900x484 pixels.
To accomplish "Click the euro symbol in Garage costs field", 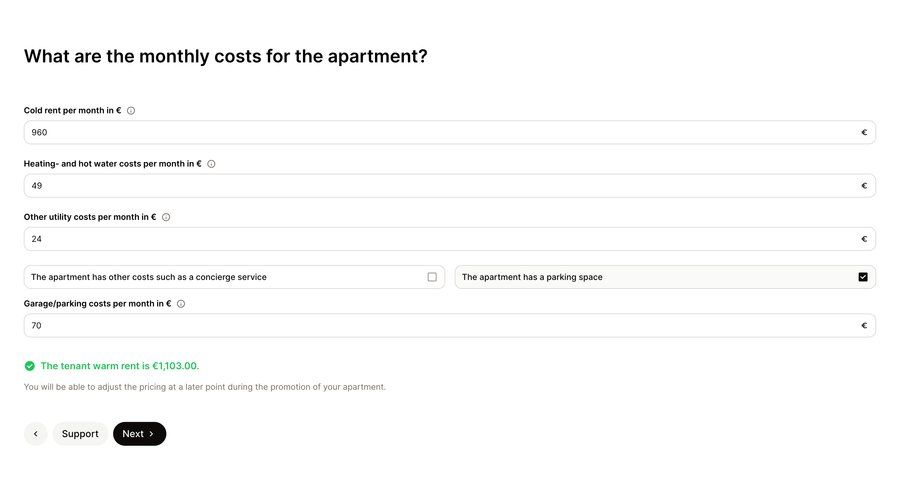I will (864, 326).
